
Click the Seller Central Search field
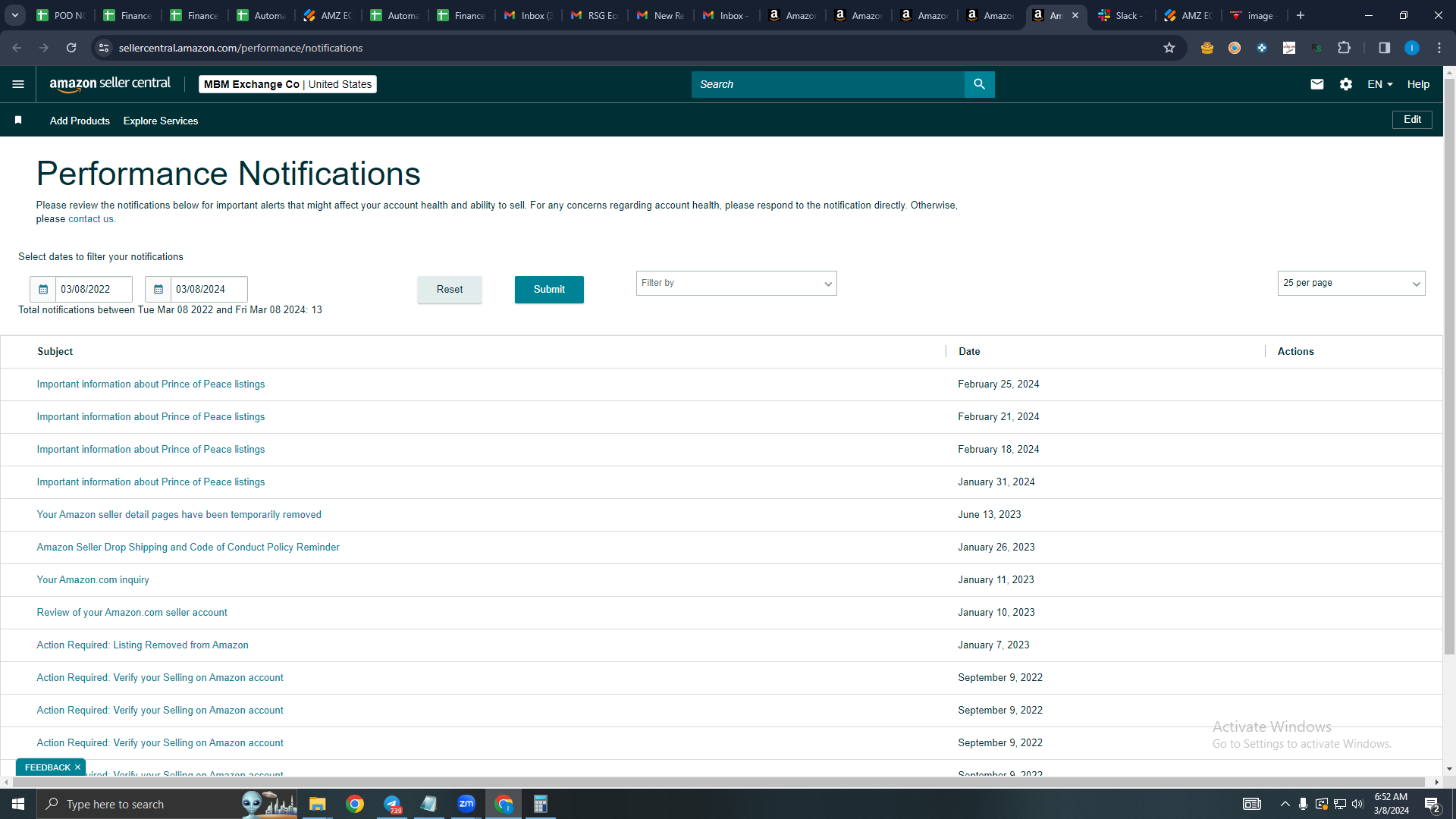(x=828, y=84)
